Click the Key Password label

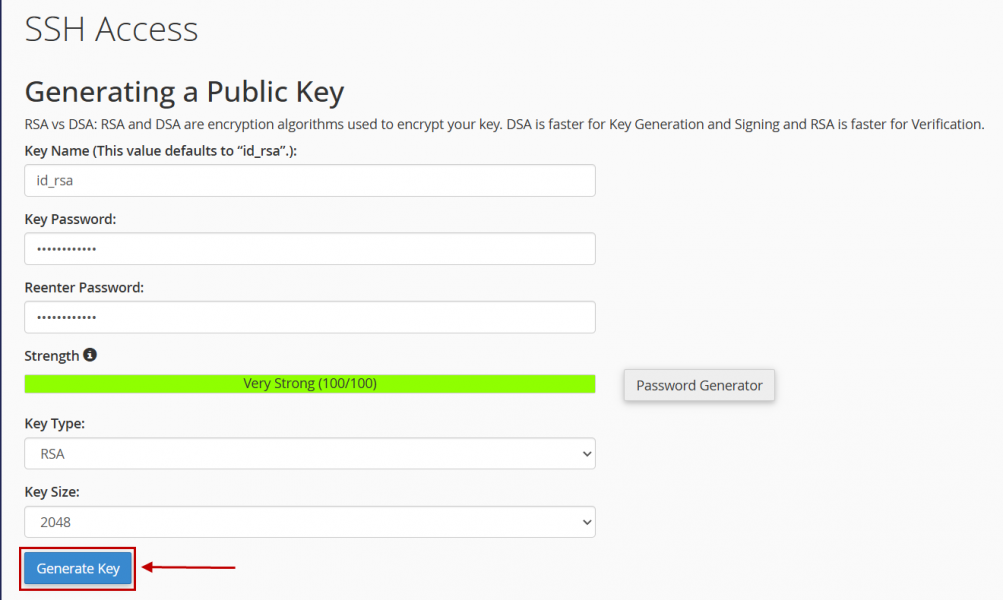click(70, 219)
